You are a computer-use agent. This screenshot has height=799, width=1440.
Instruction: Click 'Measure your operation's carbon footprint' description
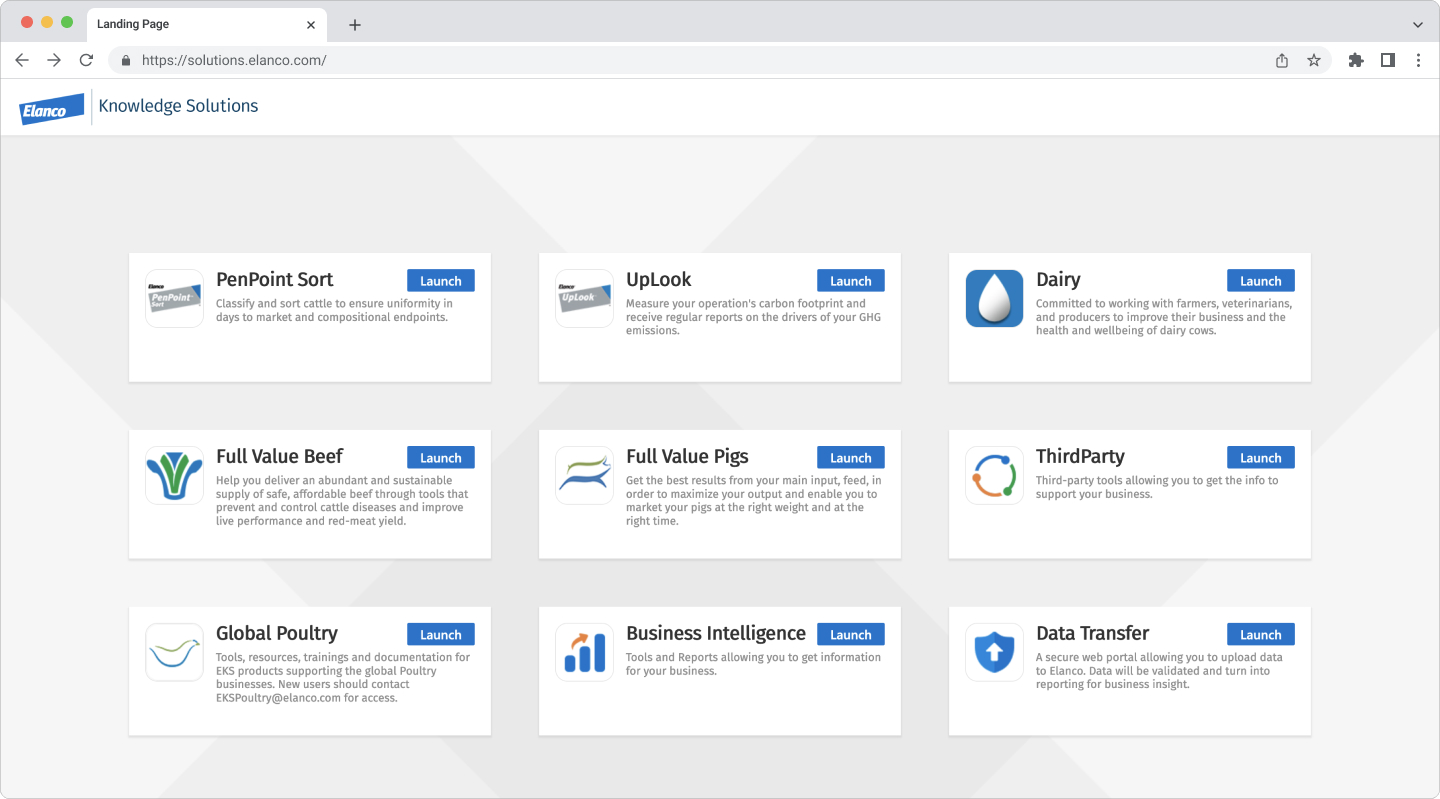click(x=753, y=317)
